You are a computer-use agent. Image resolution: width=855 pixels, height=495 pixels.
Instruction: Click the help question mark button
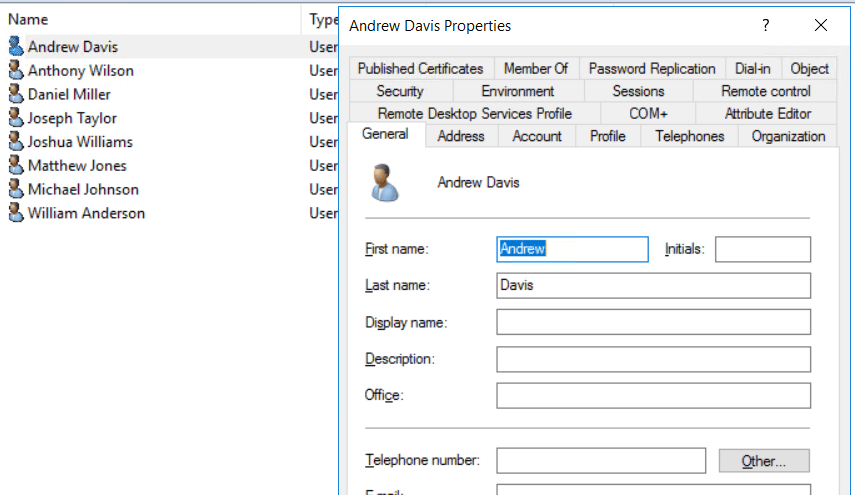coord(766,25)
